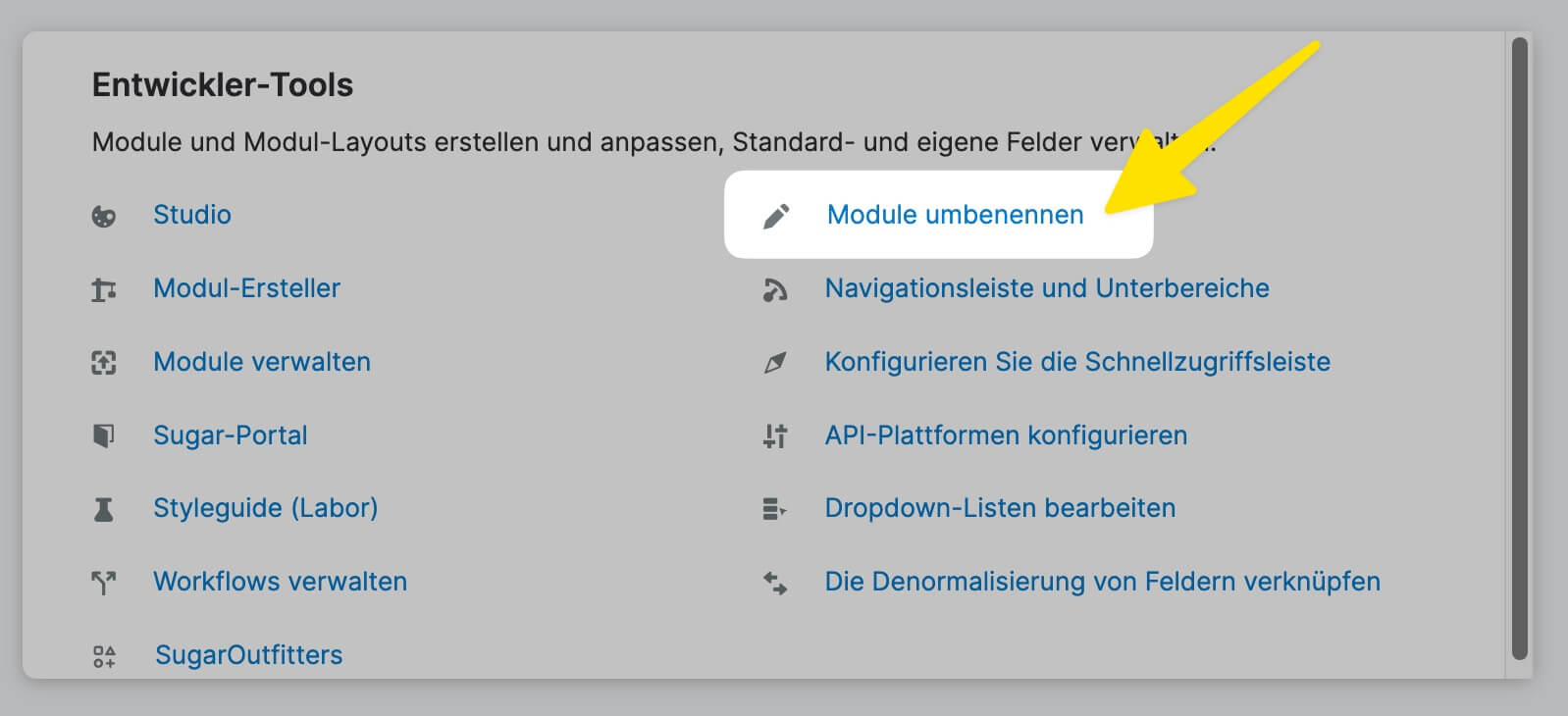Click the pencil icon beside Module umbenennen
The width and height of the screenshot is (1568, 716).
[x=776, y=216]
